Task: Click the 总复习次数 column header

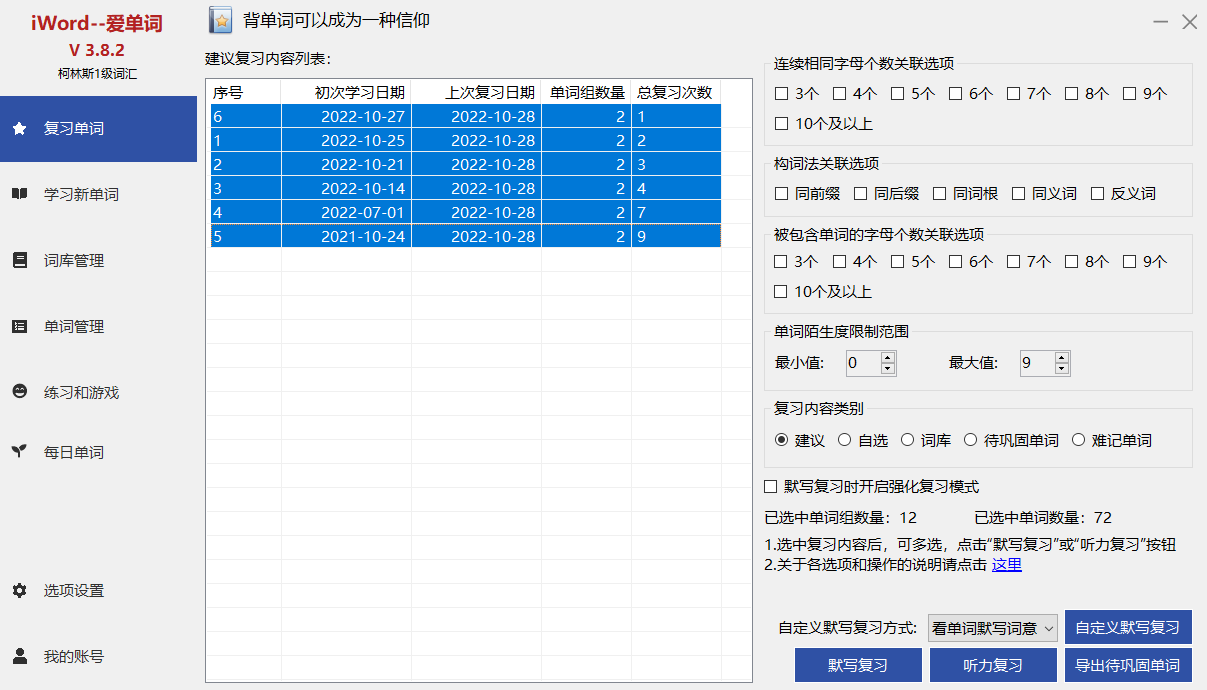Action: [674, 93]
